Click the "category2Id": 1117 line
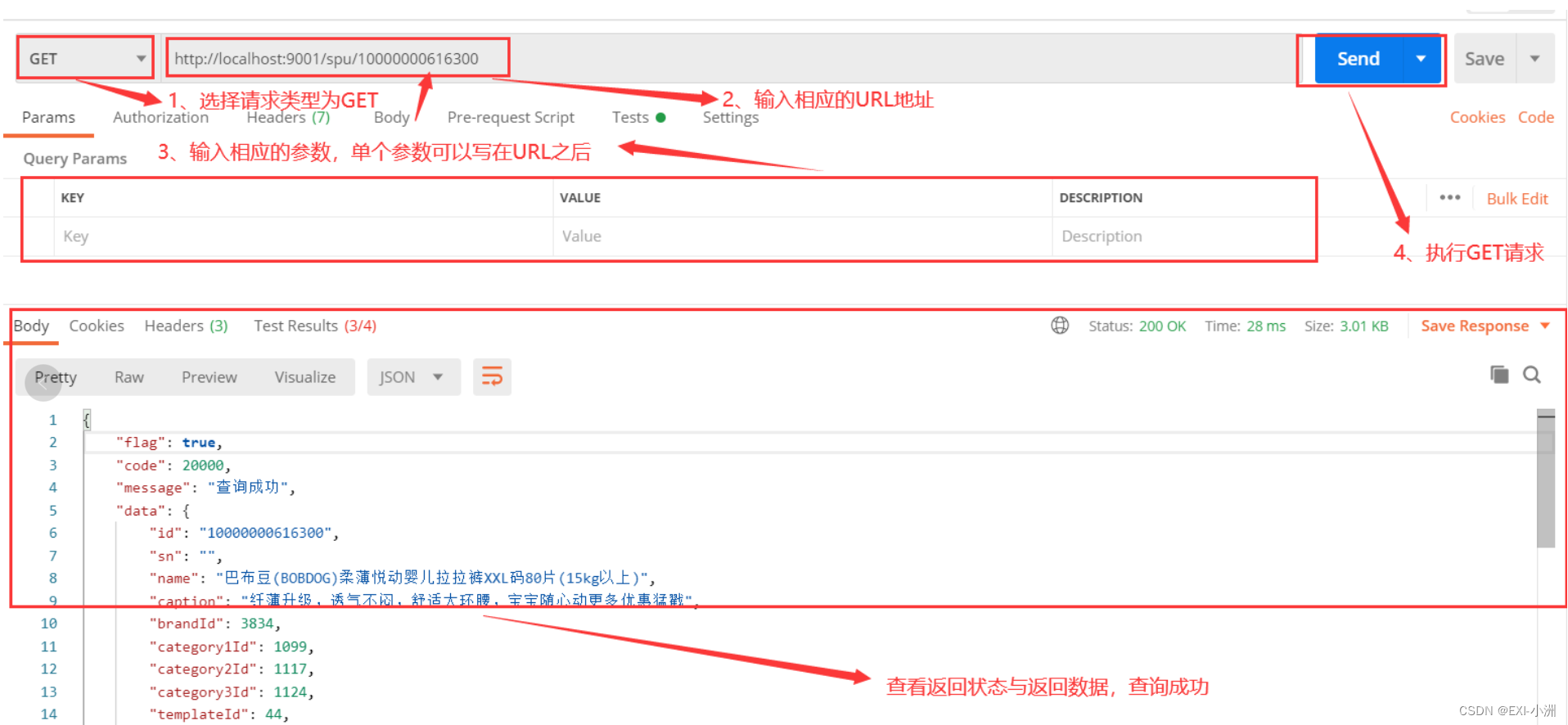Viewport: 1568px width, 725px height. tap(231, 669)
